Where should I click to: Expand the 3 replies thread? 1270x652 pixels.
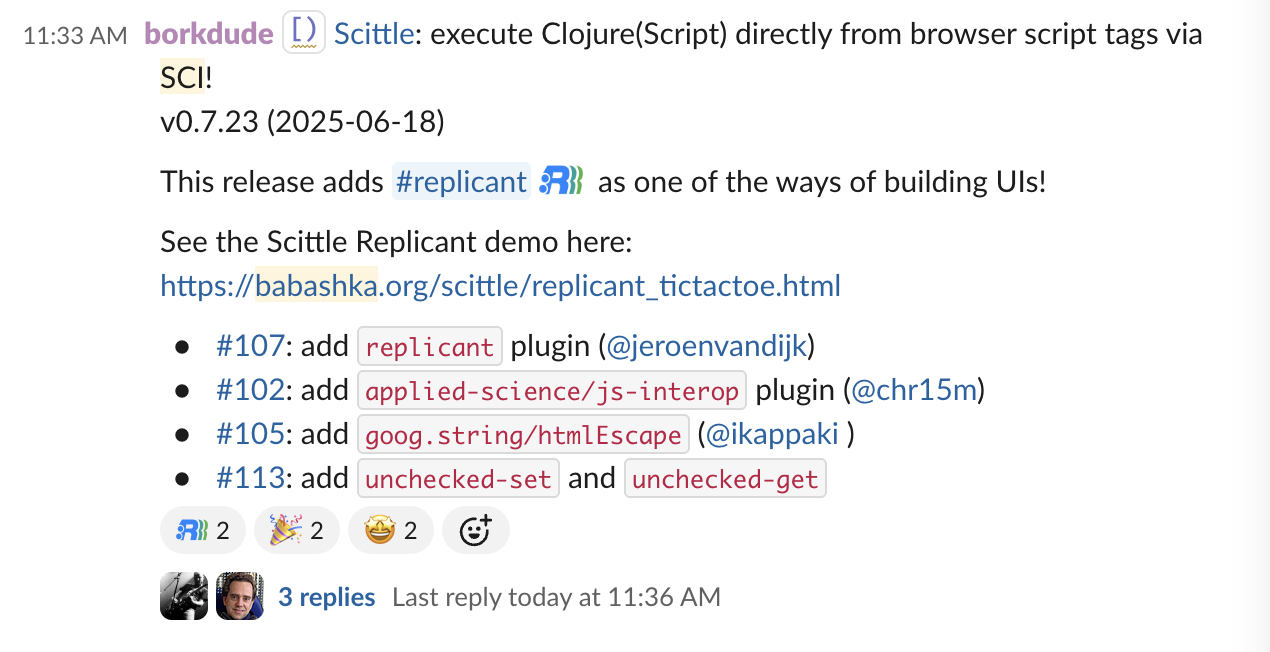coord(327,597)
